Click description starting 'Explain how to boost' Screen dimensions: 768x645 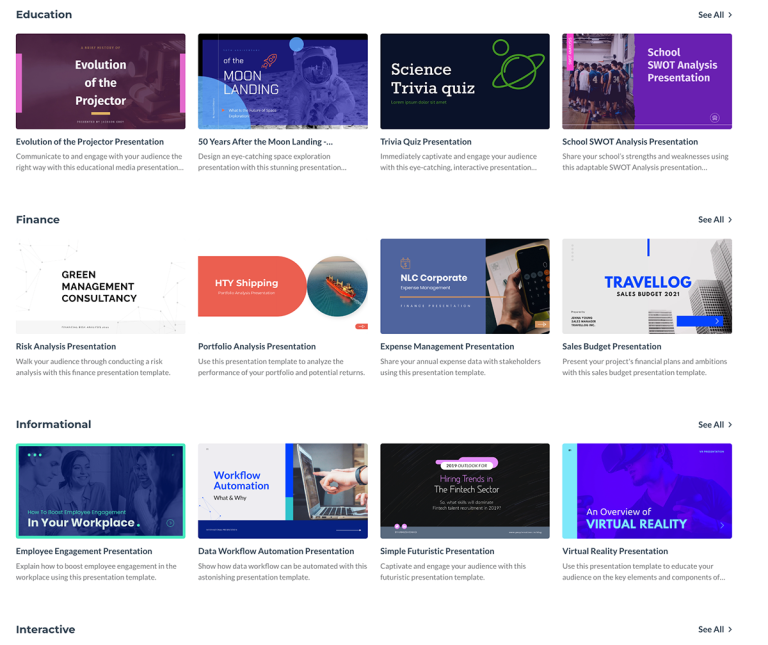(96, 572)
